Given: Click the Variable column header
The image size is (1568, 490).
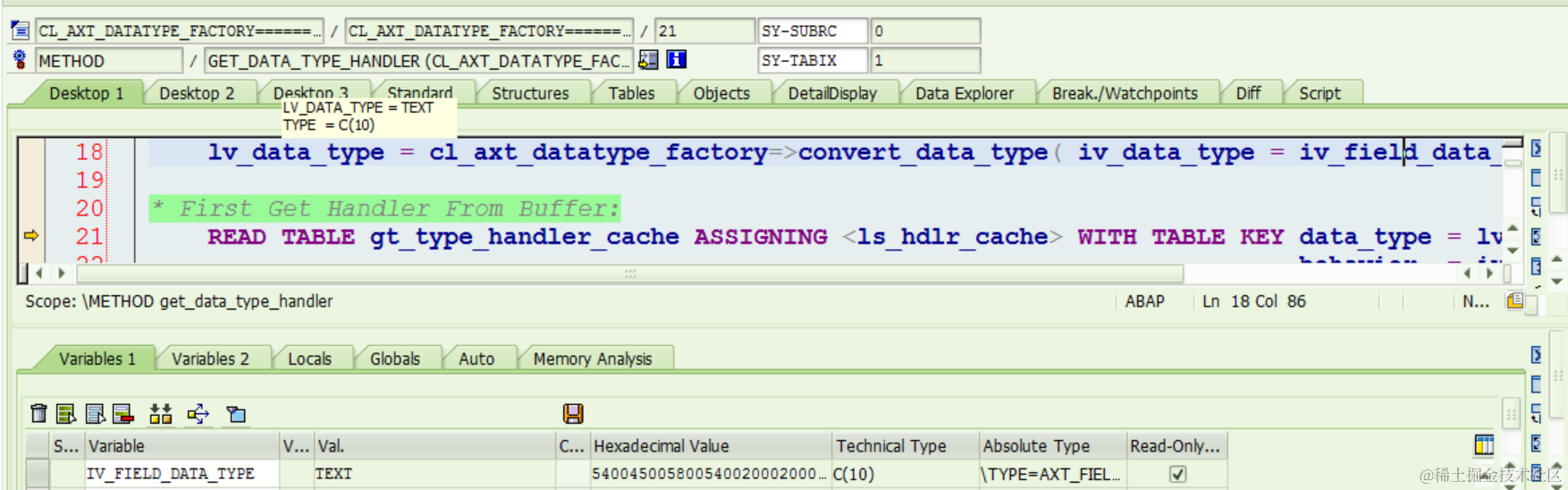Looking at the screenshot, I should point(181,445).
